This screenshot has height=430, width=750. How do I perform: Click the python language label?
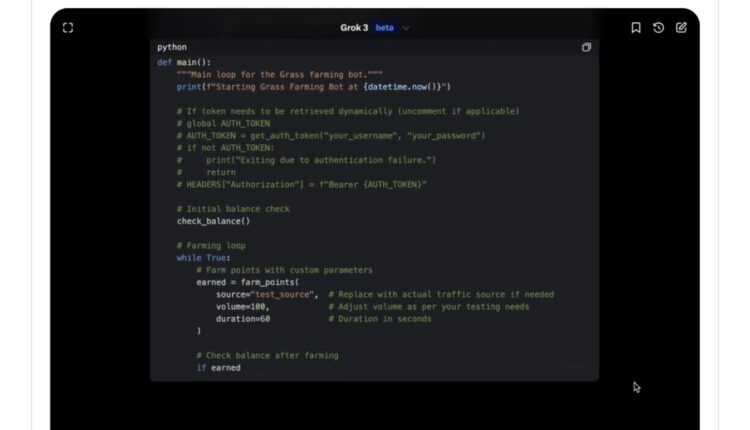[x=171, y=47]
